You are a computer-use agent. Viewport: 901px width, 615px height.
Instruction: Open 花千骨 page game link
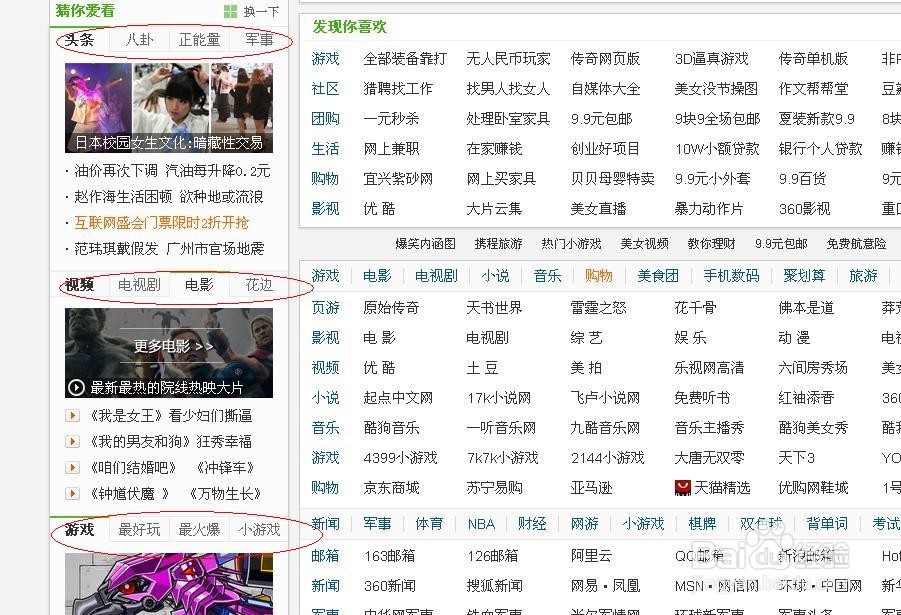pyautogui.click(x=695, y=308)
